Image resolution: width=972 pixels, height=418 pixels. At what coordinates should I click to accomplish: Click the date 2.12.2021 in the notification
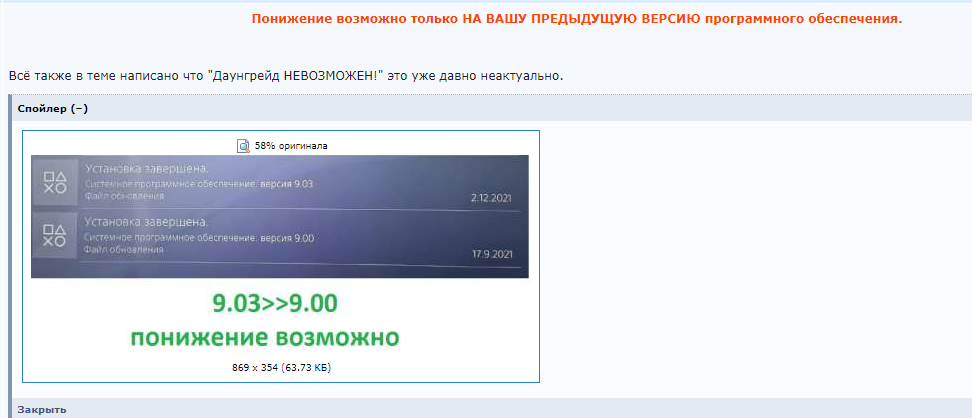point(492,198)
